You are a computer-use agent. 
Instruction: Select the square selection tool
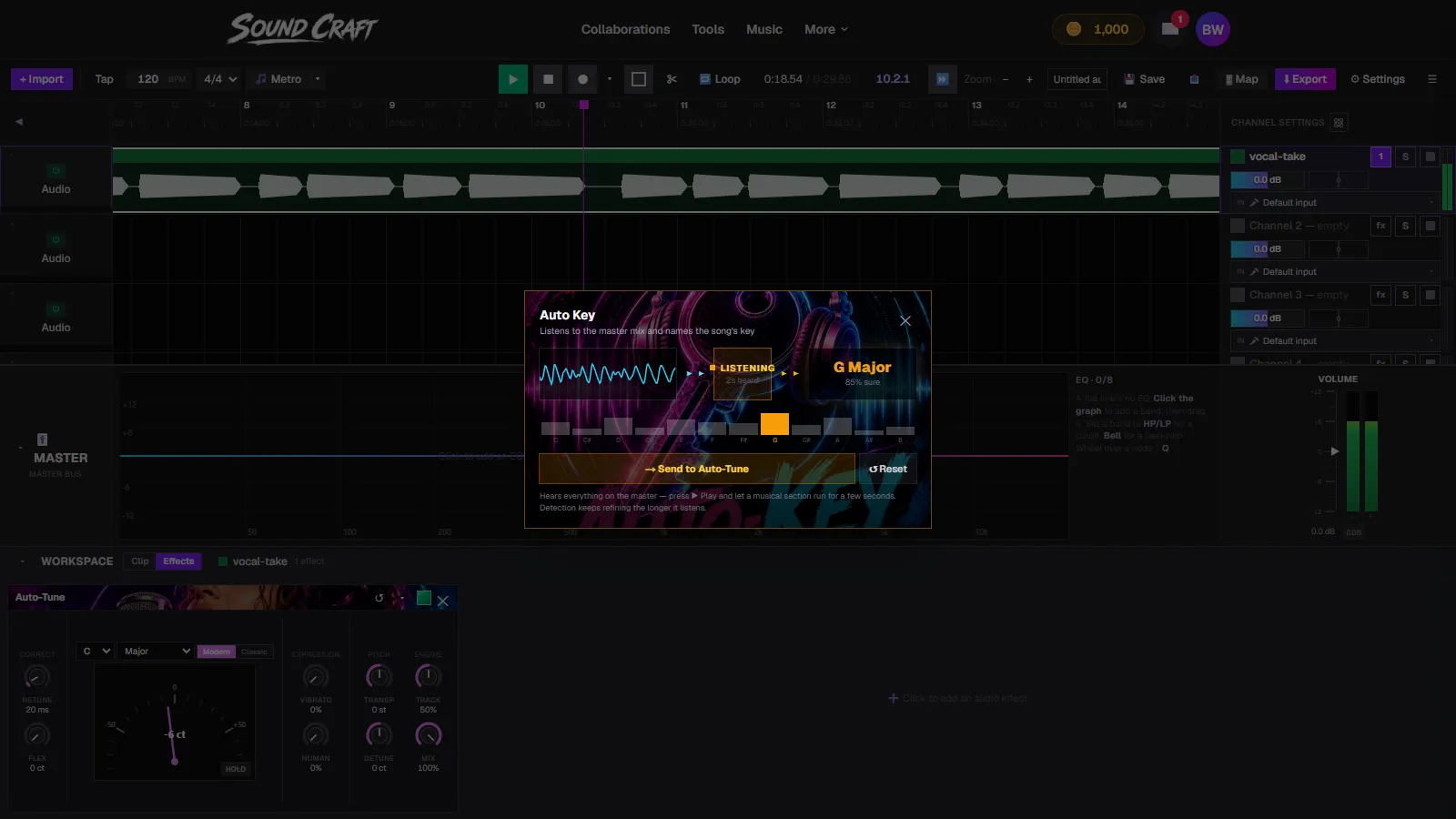point(639,79)
